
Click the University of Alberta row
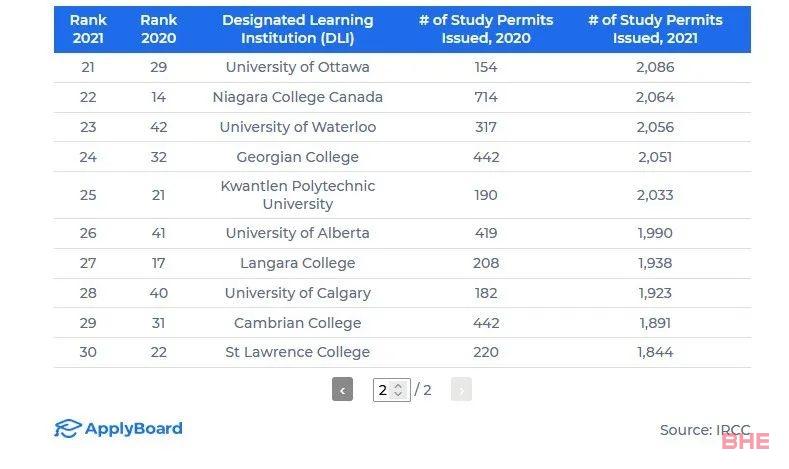coord(403,233)
